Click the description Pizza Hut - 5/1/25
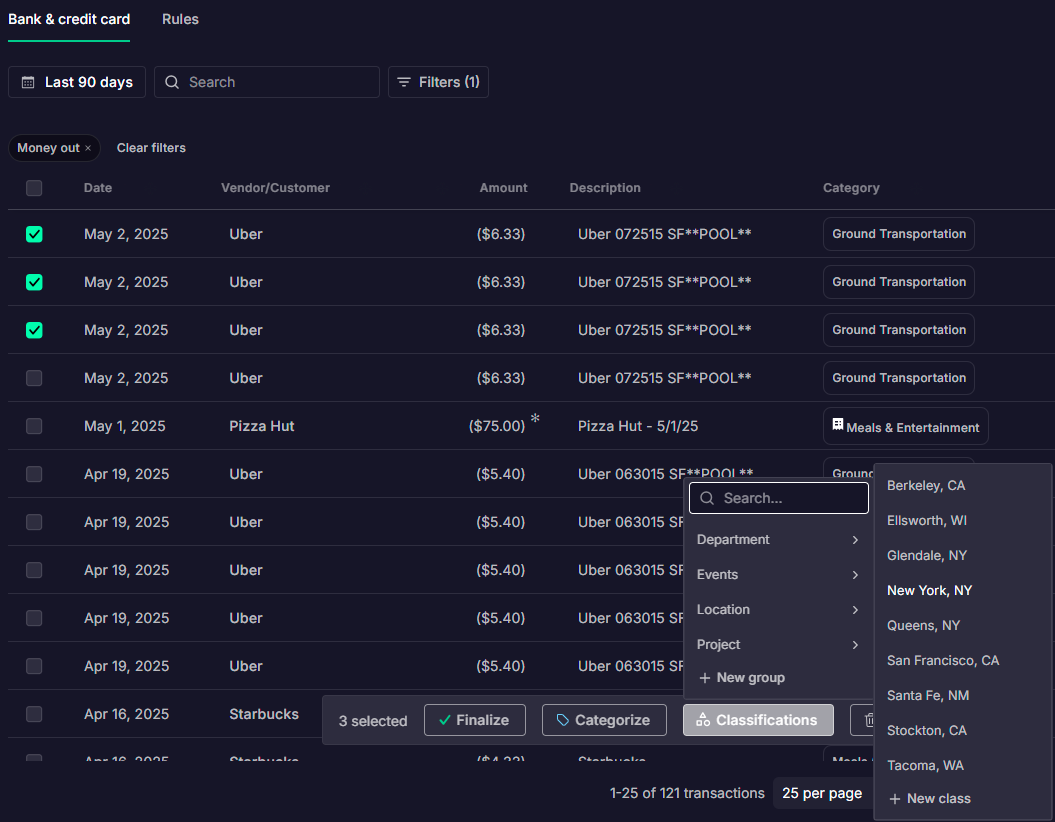Image resolution: width=1055 pixels, height=822 pixels. [x=638, y=426]
